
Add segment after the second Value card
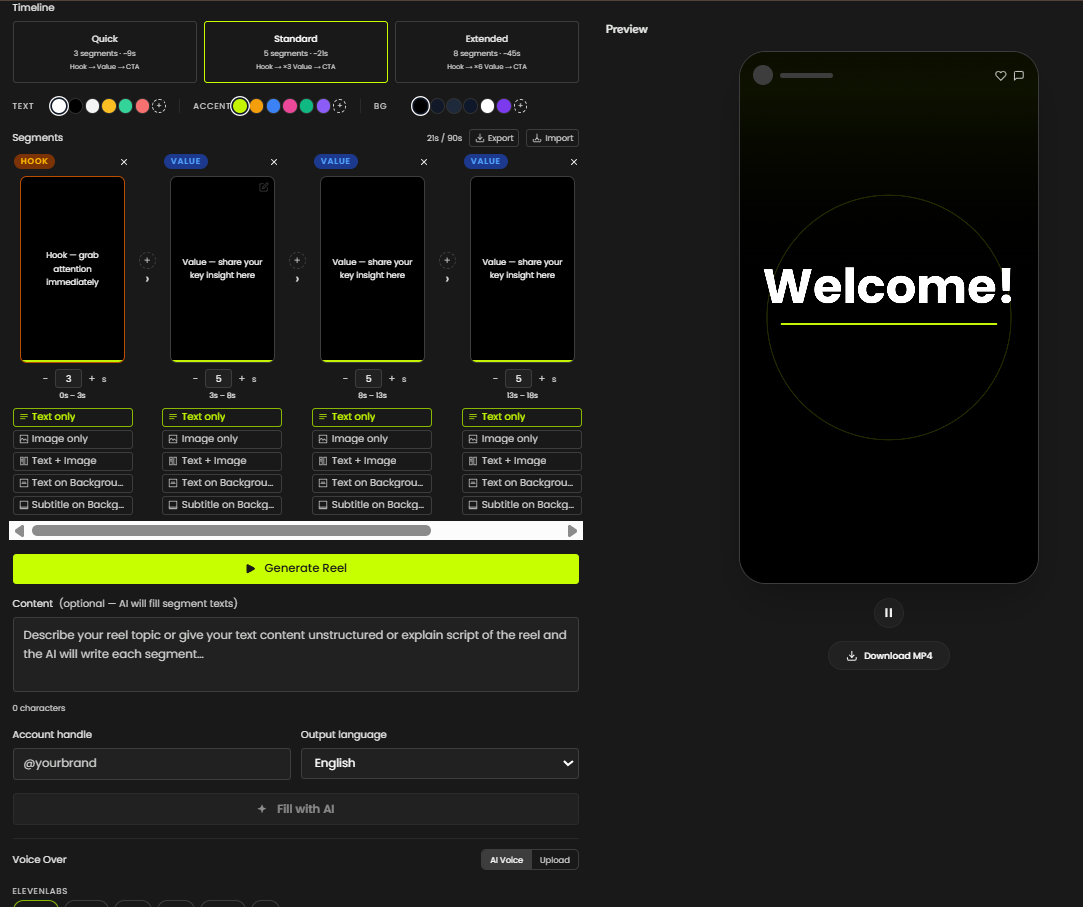[447, 260]
